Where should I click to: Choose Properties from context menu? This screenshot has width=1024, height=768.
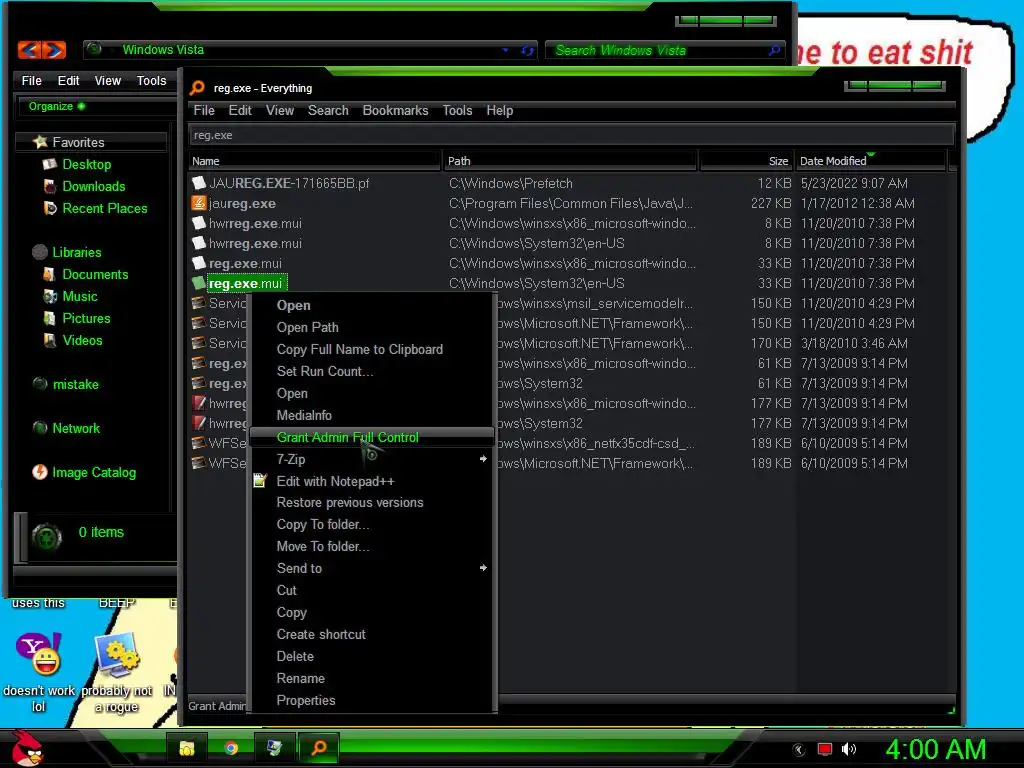(306, 701)
